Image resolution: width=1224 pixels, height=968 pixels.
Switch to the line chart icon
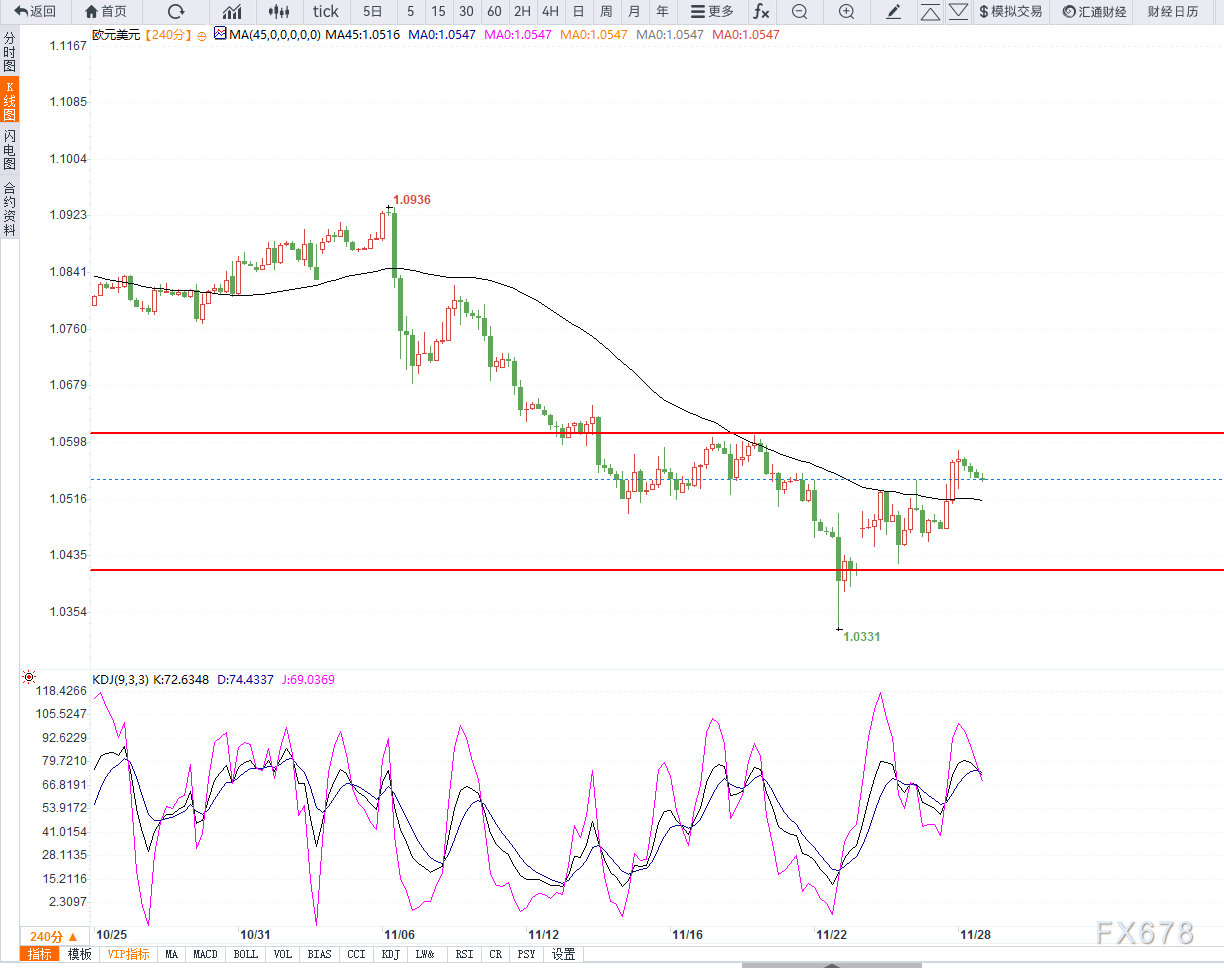point(232,12)
